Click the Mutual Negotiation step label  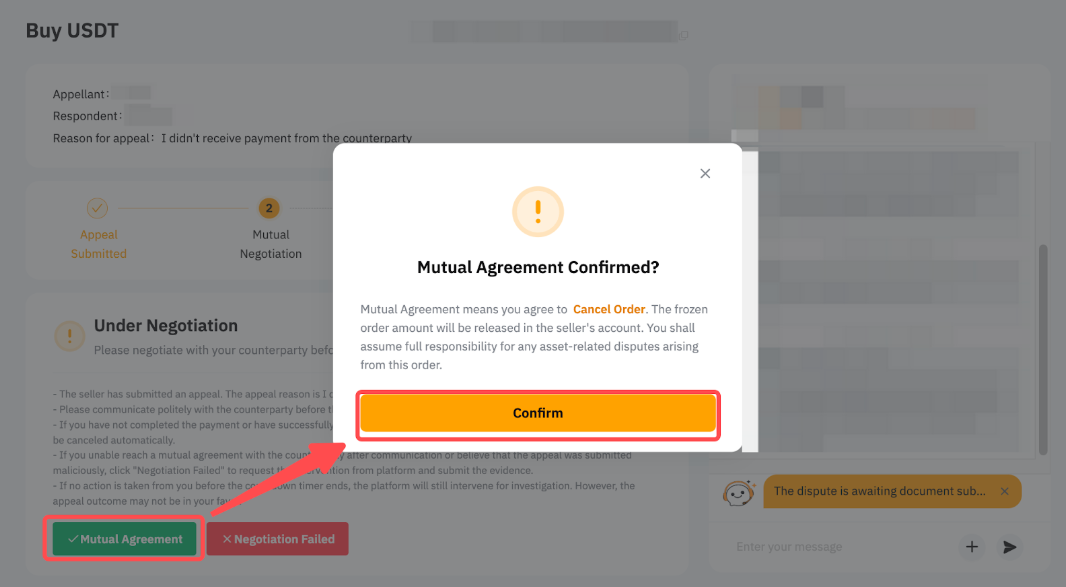(x=271, y=244)
